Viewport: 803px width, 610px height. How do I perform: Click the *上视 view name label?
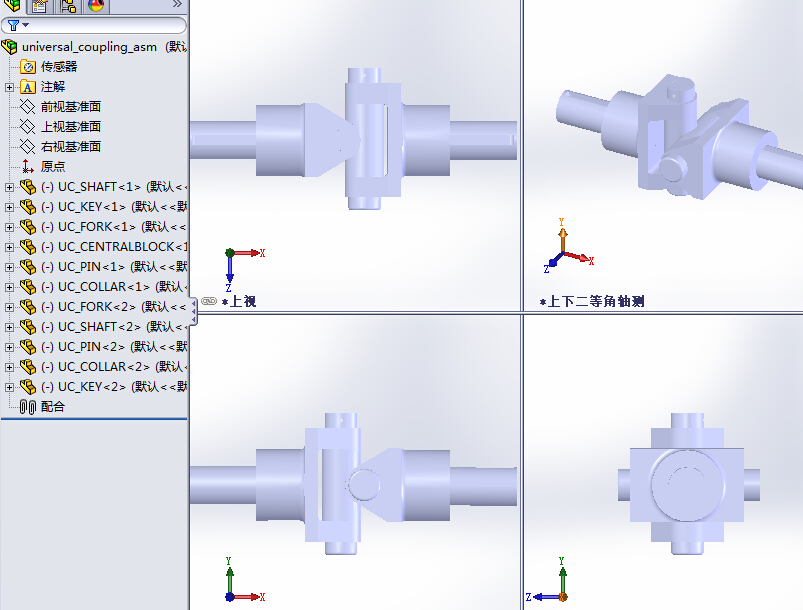pyautogui.click(x=239, y=301)
